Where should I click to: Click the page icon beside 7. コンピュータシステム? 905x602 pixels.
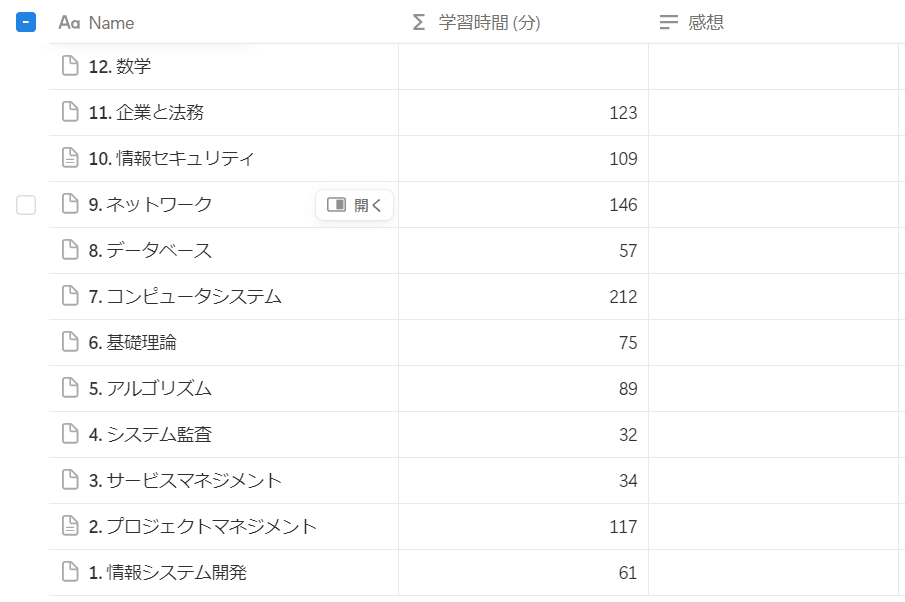[70, 297]
